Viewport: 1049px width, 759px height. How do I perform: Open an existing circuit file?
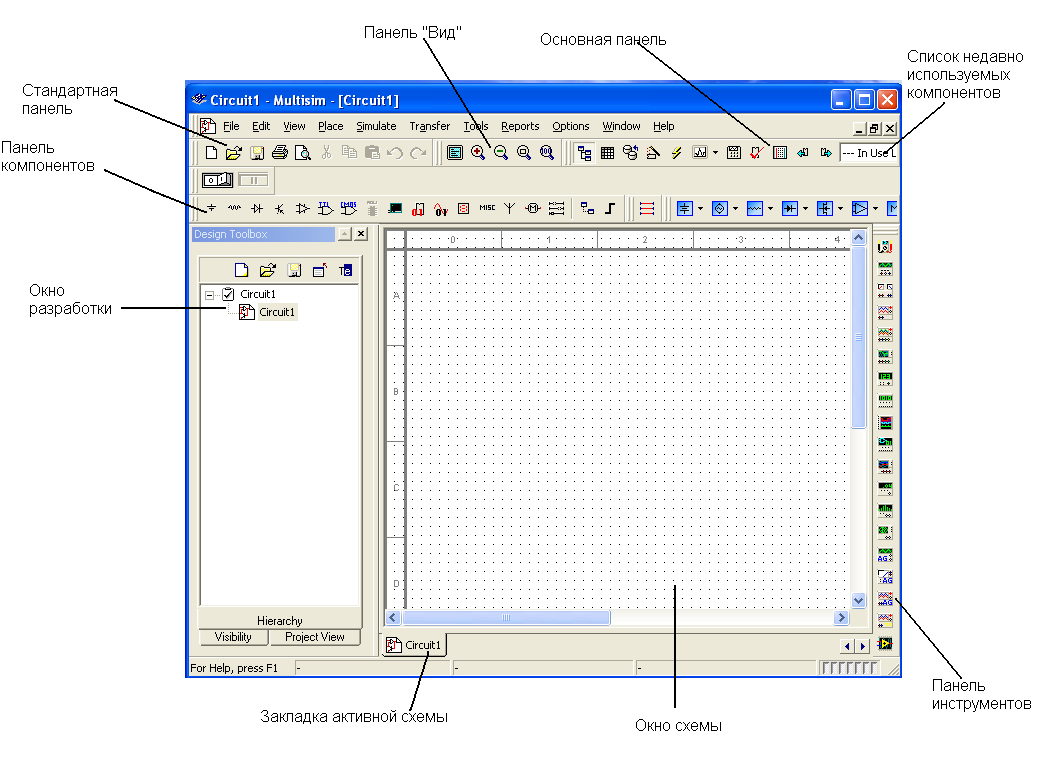[233, 152]
